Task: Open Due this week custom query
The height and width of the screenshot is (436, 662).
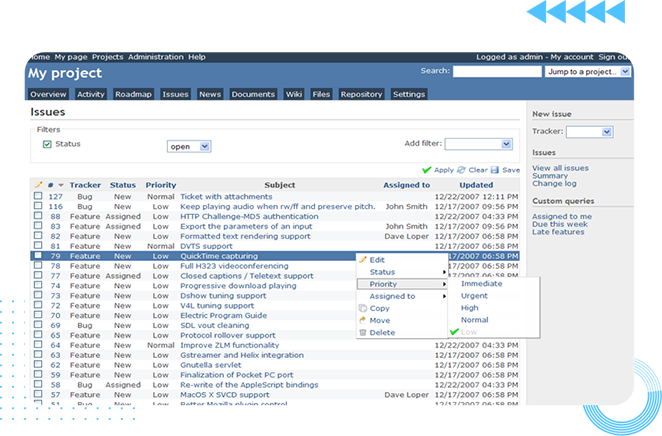Action: point(560,224)
